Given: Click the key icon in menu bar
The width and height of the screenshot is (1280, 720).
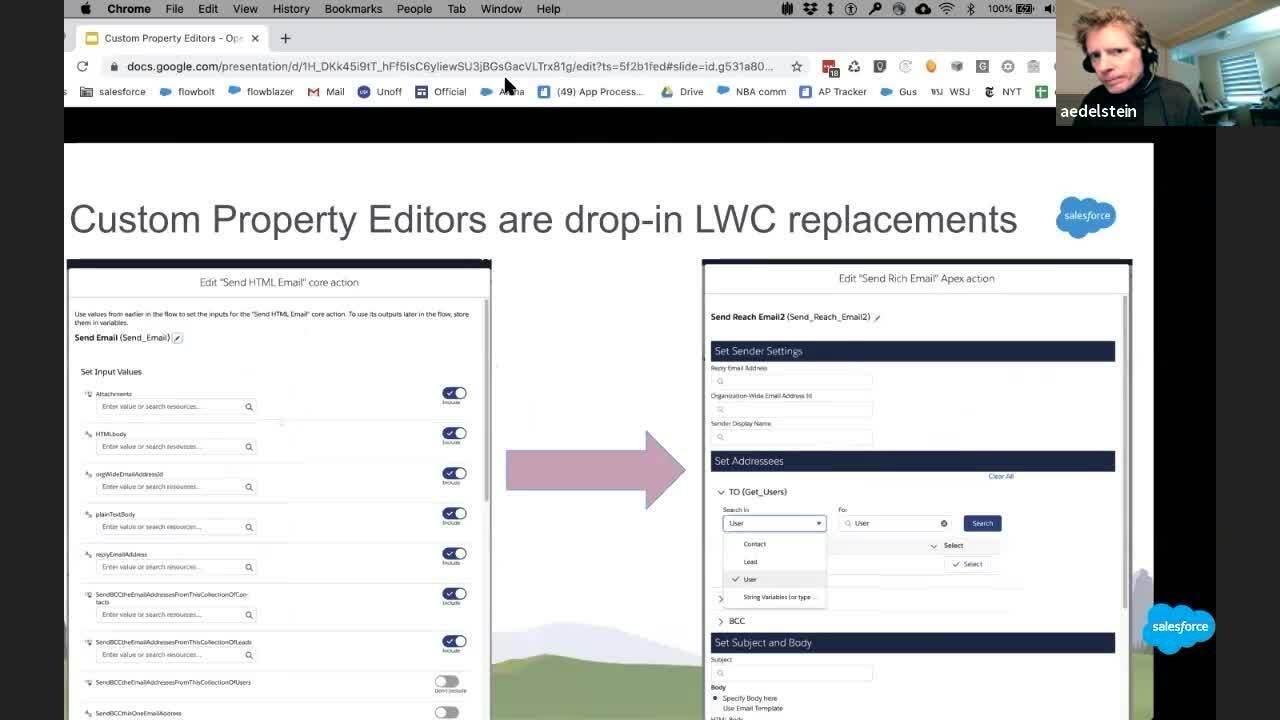Looking at the screenshot, I should (x=875, y=9).
